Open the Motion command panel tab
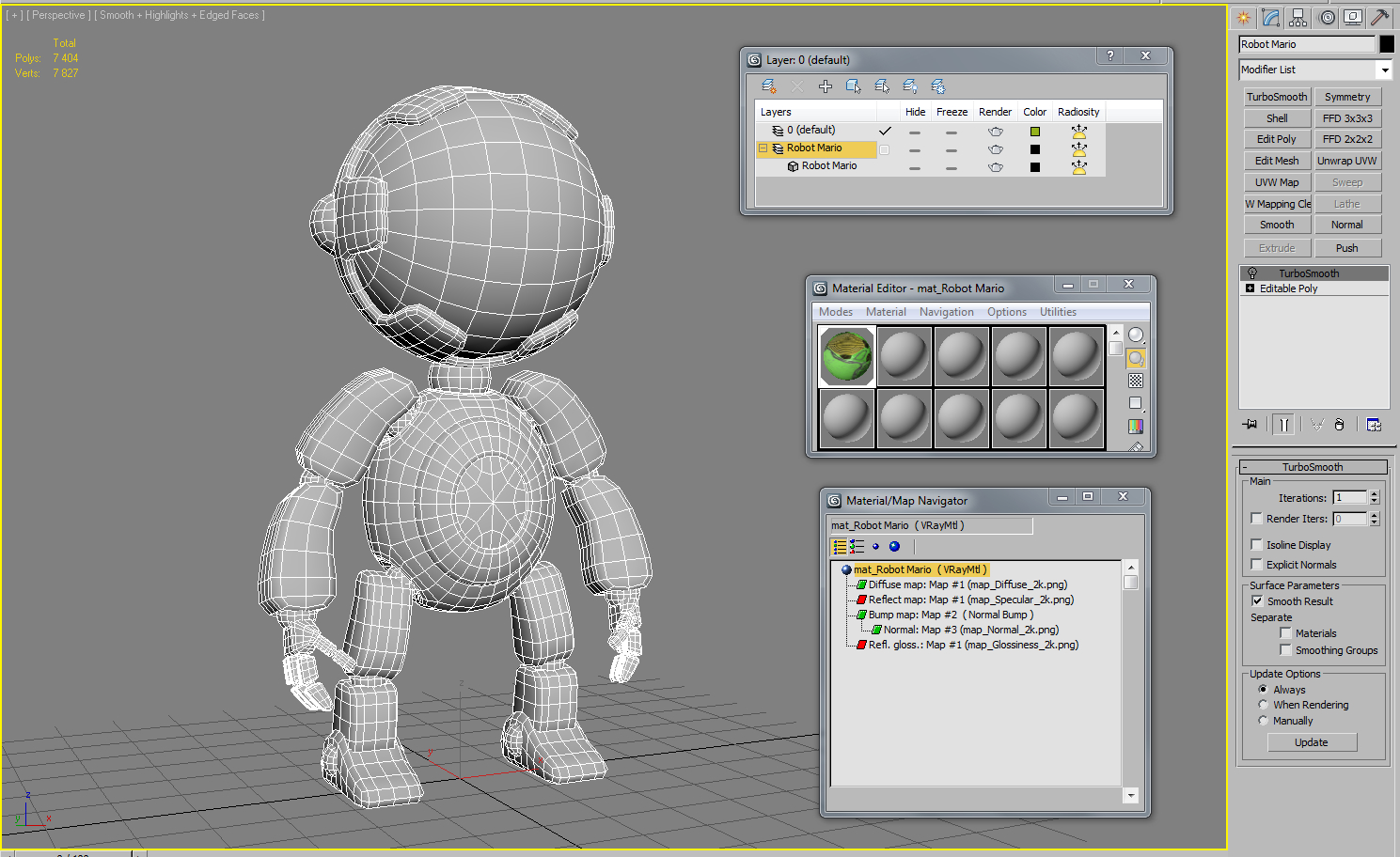The height and width of the screenshot is (857, 1400). click(1326, 17)
